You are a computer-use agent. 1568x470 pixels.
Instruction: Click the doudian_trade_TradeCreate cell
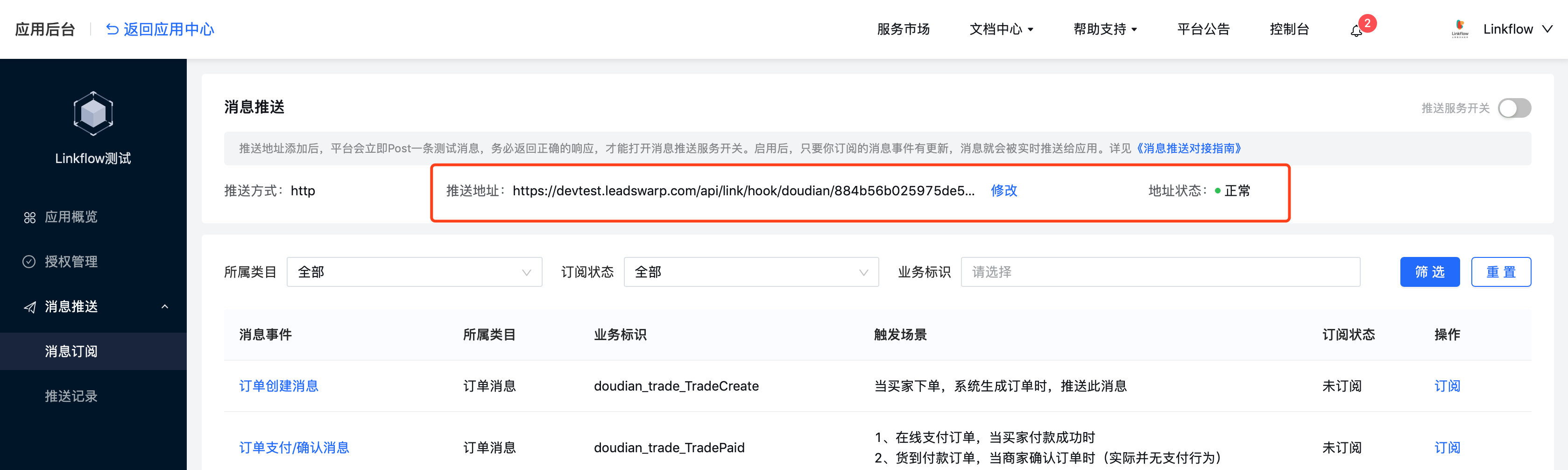pyautogui.click(x=676, y=386)
